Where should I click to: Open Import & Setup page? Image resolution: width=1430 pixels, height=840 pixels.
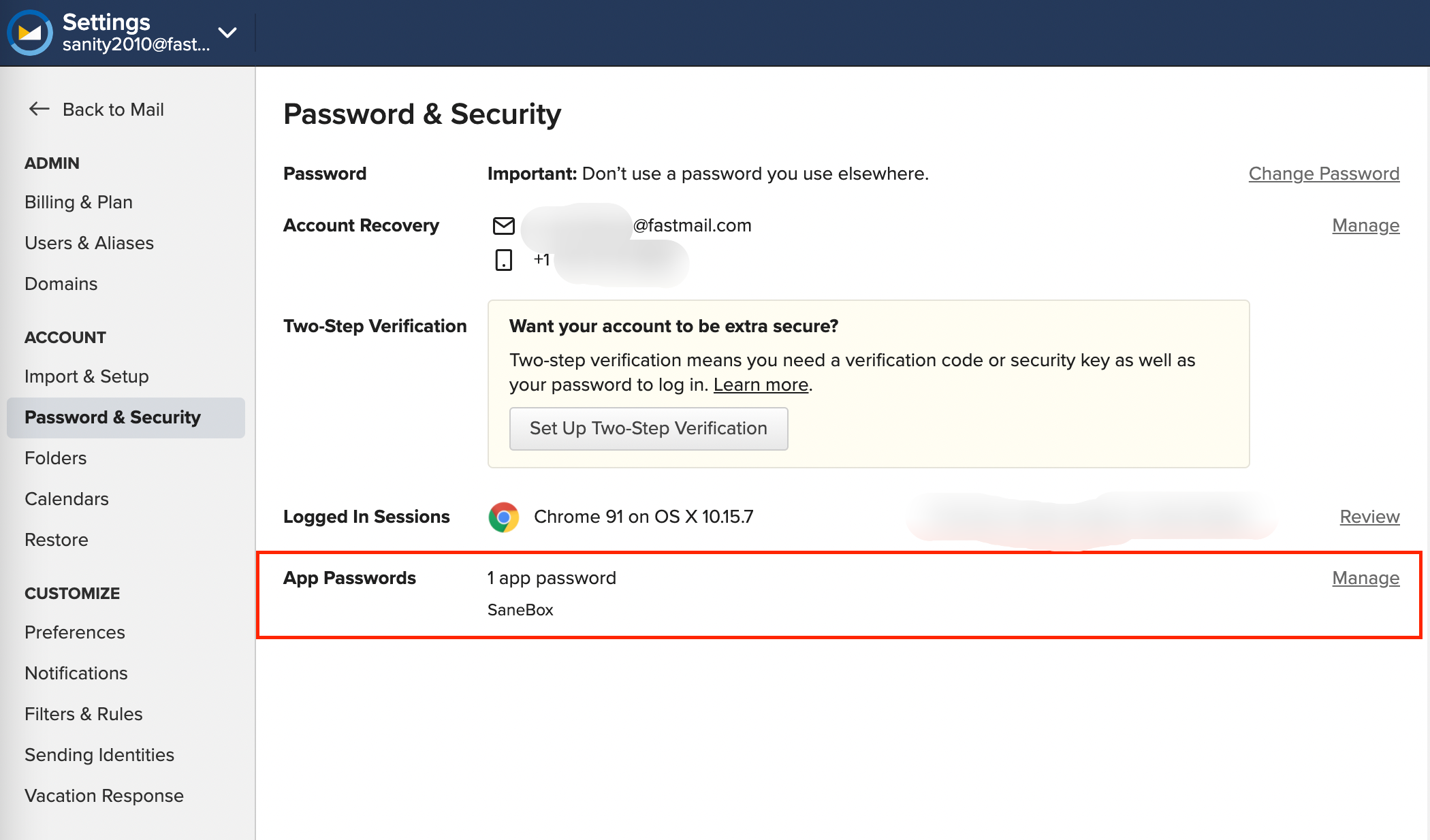click(86, 376)
